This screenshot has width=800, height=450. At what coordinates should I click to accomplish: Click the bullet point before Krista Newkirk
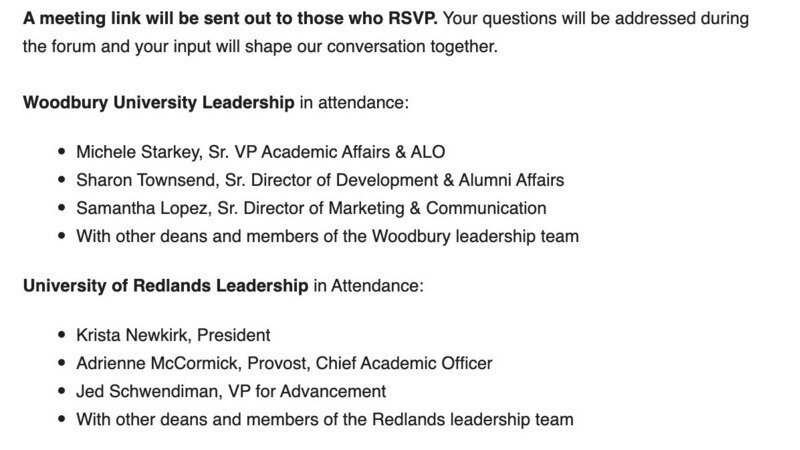tap(62, 335)
